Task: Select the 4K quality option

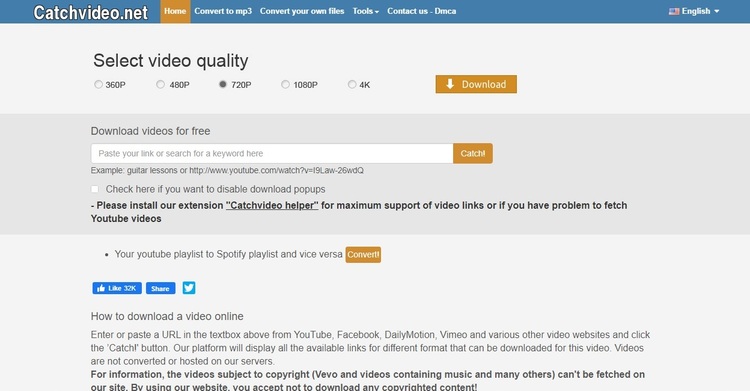Action: coord(352,85)
